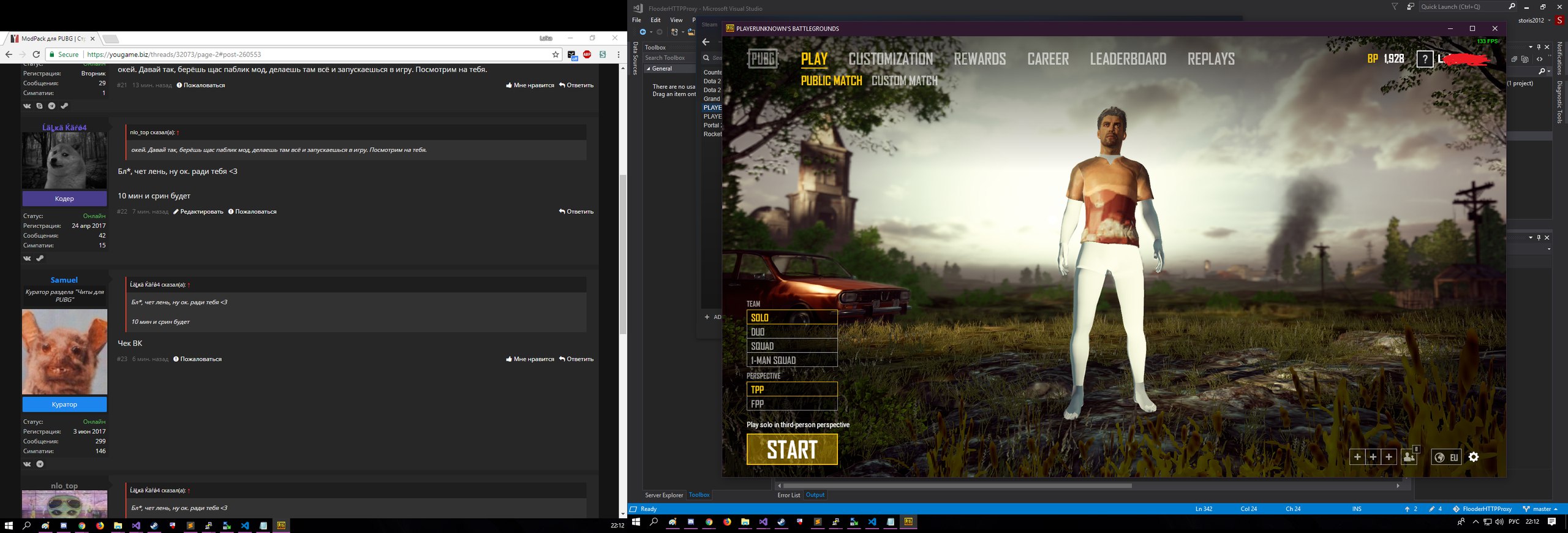Select SOLO team mode
Viewport: 1568px width, 533px height.
792,317
